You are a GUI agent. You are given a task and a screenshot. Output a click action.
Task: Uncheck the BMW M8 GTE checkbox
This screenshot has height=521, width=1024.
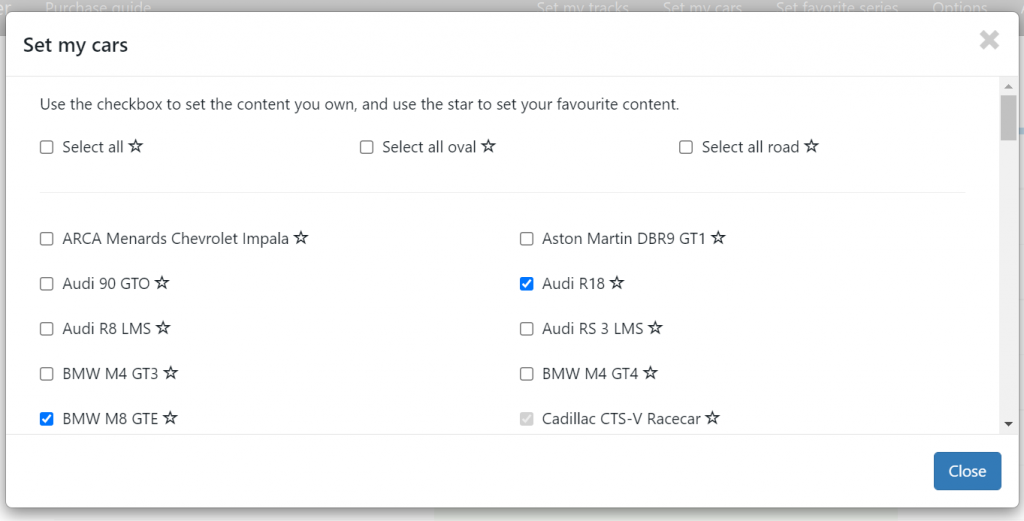pyautogui.click(x=46, y=419)
